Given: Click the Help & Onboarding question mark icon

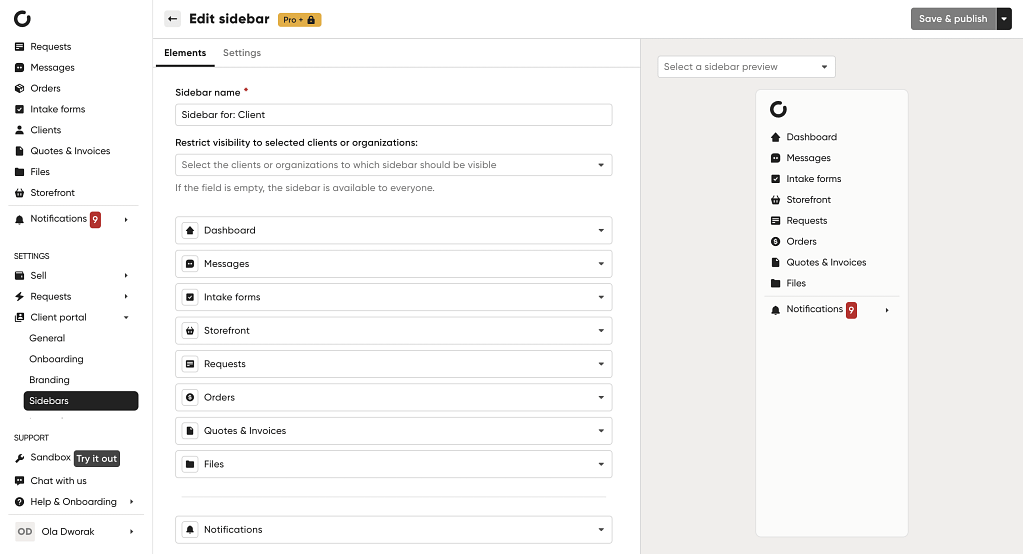Looking at the screenshot, I should tap(20, 502).
